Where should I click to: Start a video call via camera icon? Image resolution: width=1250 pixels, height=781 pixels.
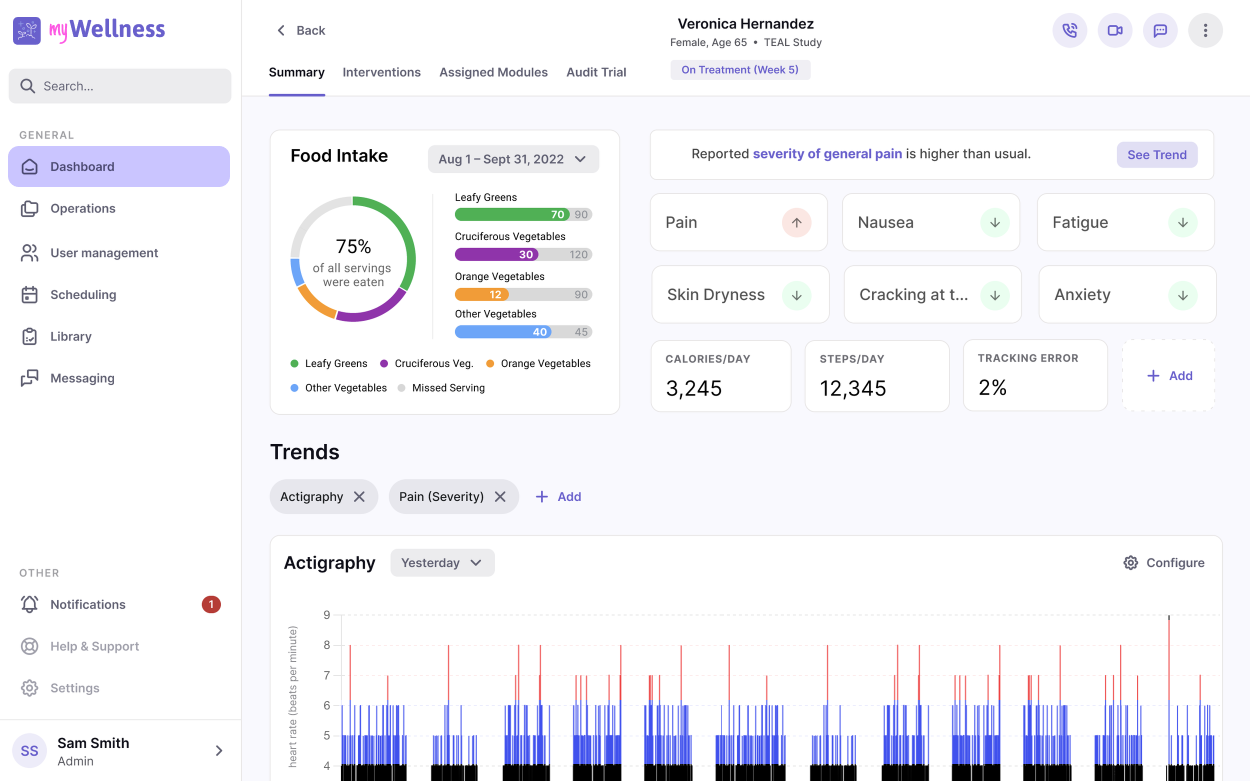1115,30
